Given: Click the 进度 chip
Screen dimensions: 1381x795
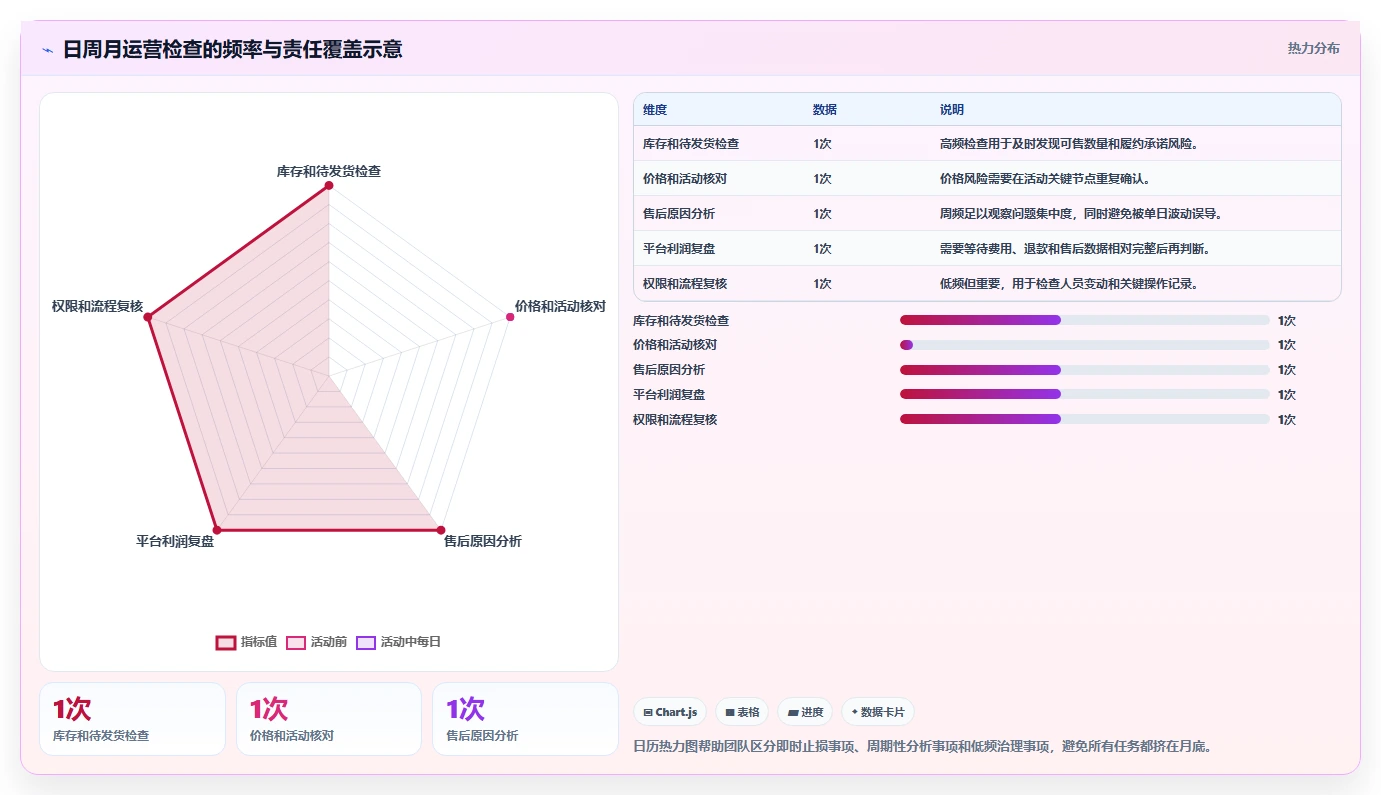Looking at the screenshot, I should (805, 712).
